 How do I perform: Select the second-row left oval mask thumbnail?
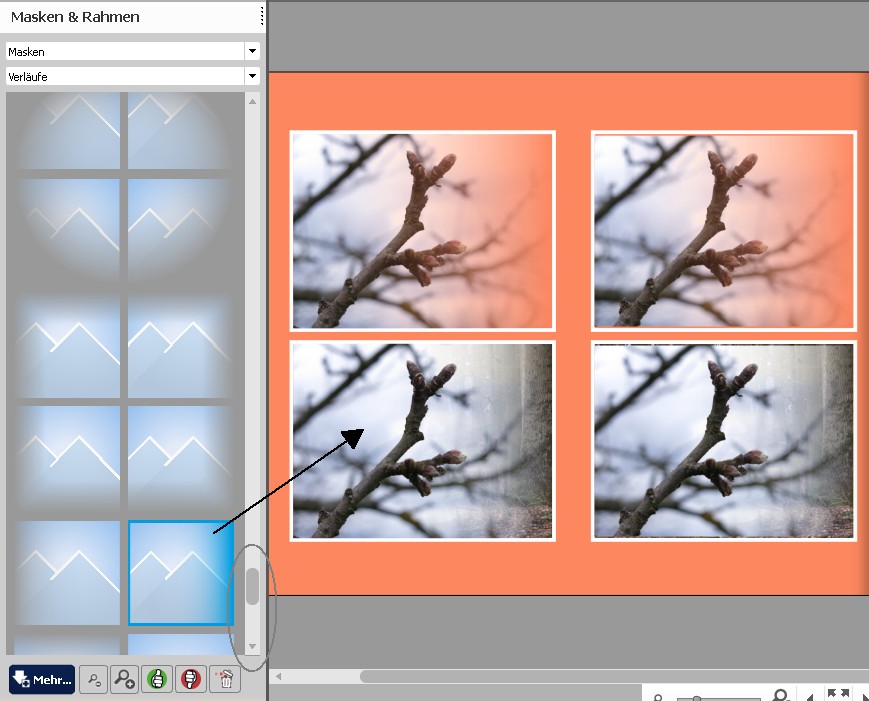[67, 231]
